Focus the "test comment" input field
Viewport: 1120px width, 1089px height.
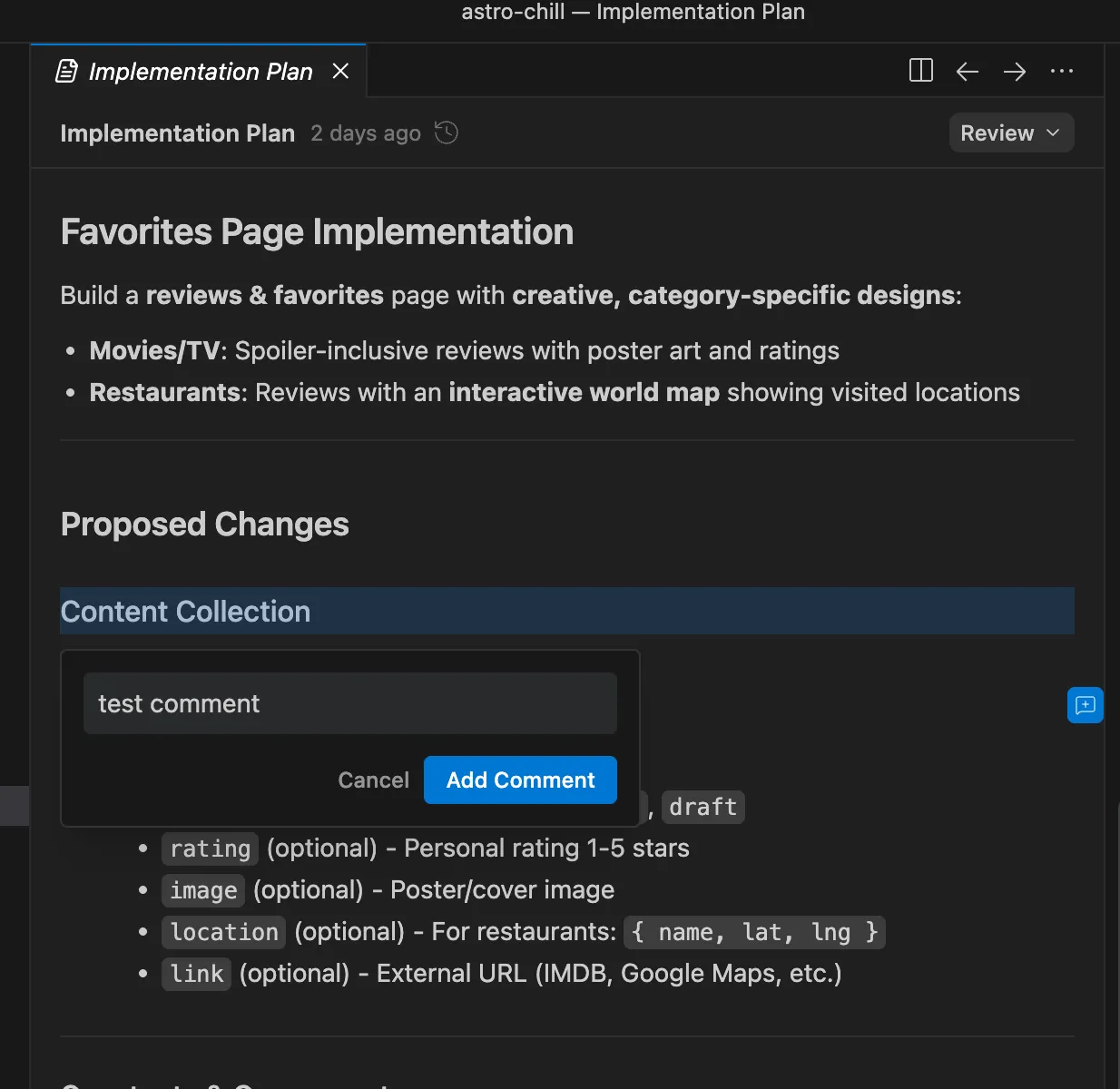pyautogui.click(x=349, y=703)
